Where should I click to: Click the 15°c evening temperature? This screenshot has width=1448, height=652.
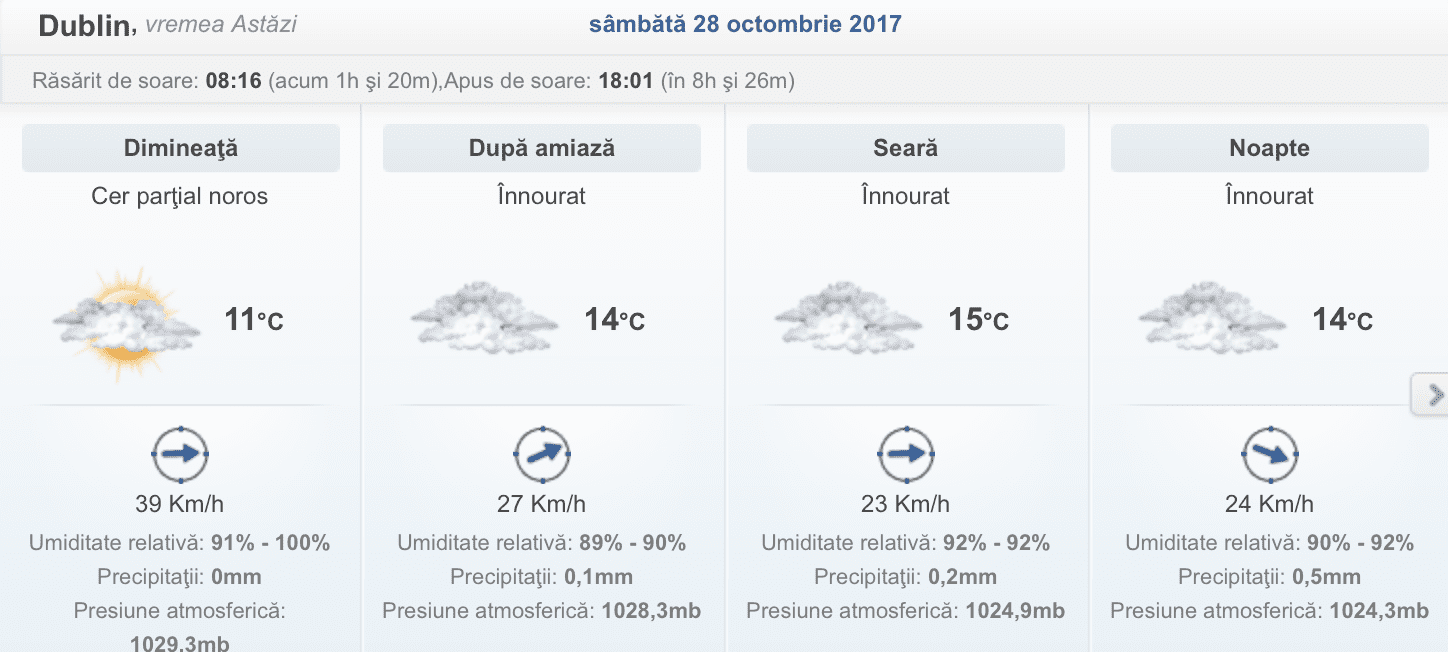pos(978,320)
